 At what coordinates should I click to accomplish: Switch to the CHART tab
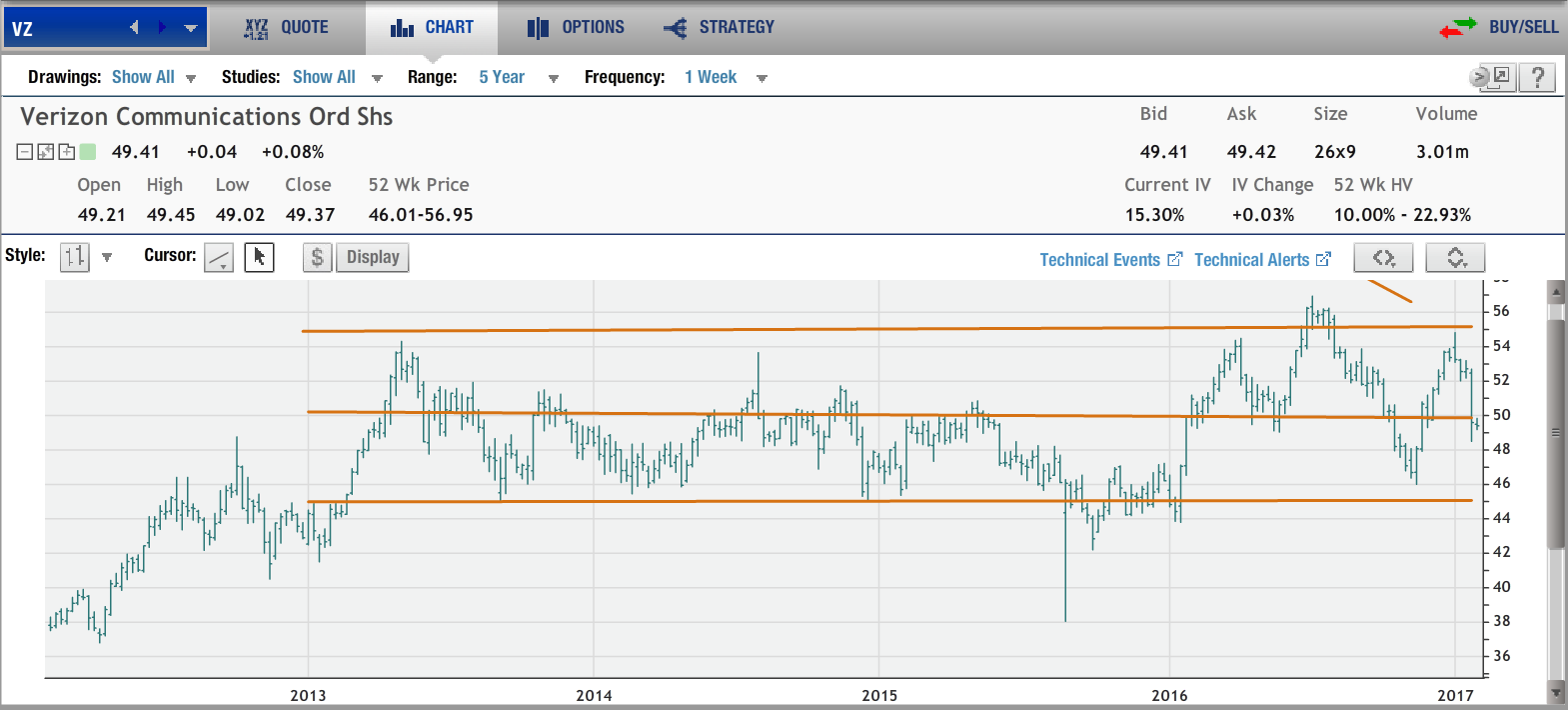[x=432, y=28]
